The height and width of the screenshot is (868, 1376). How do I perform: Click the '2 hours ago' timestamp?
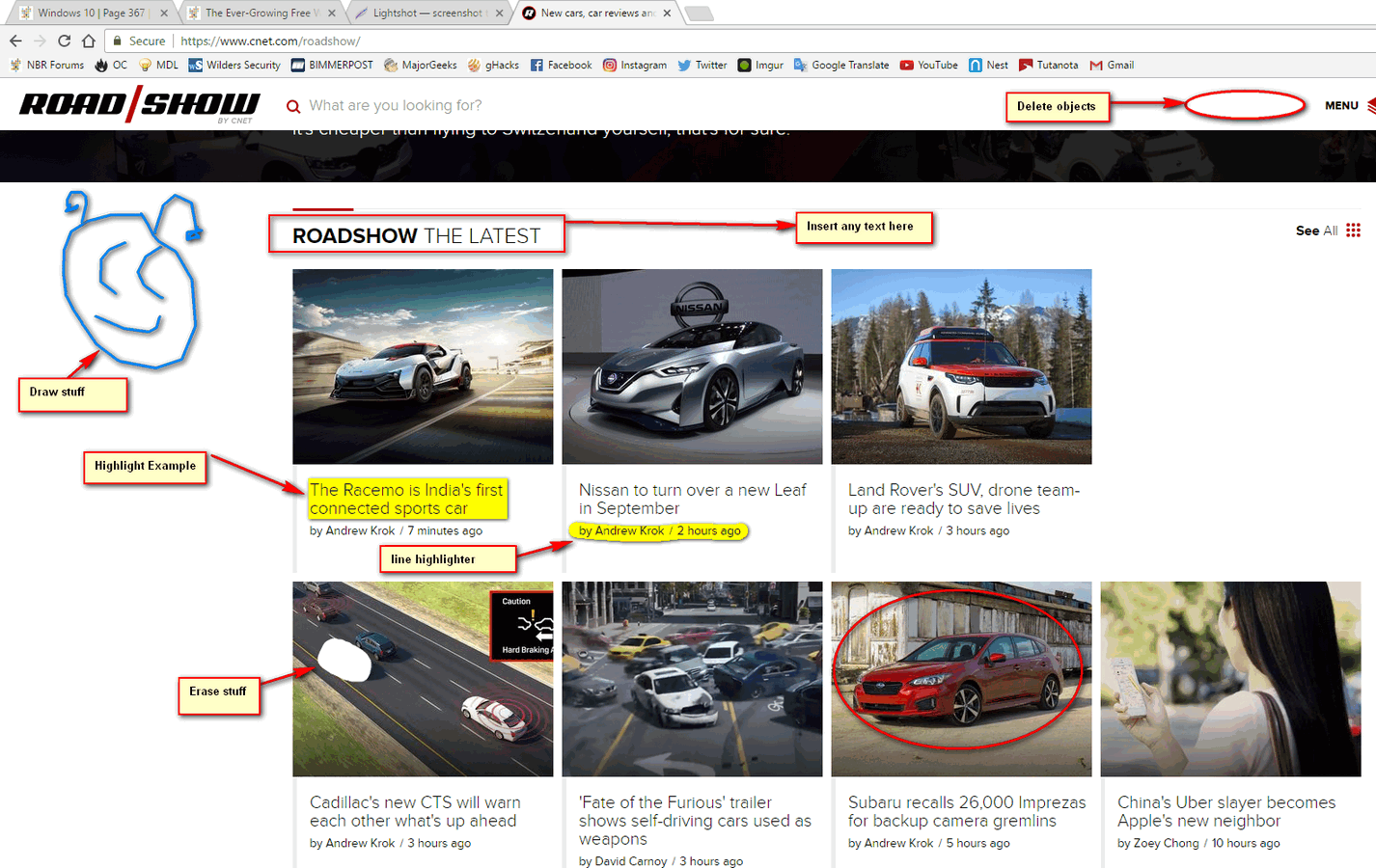pyautogui.click(x=709, y=530)
